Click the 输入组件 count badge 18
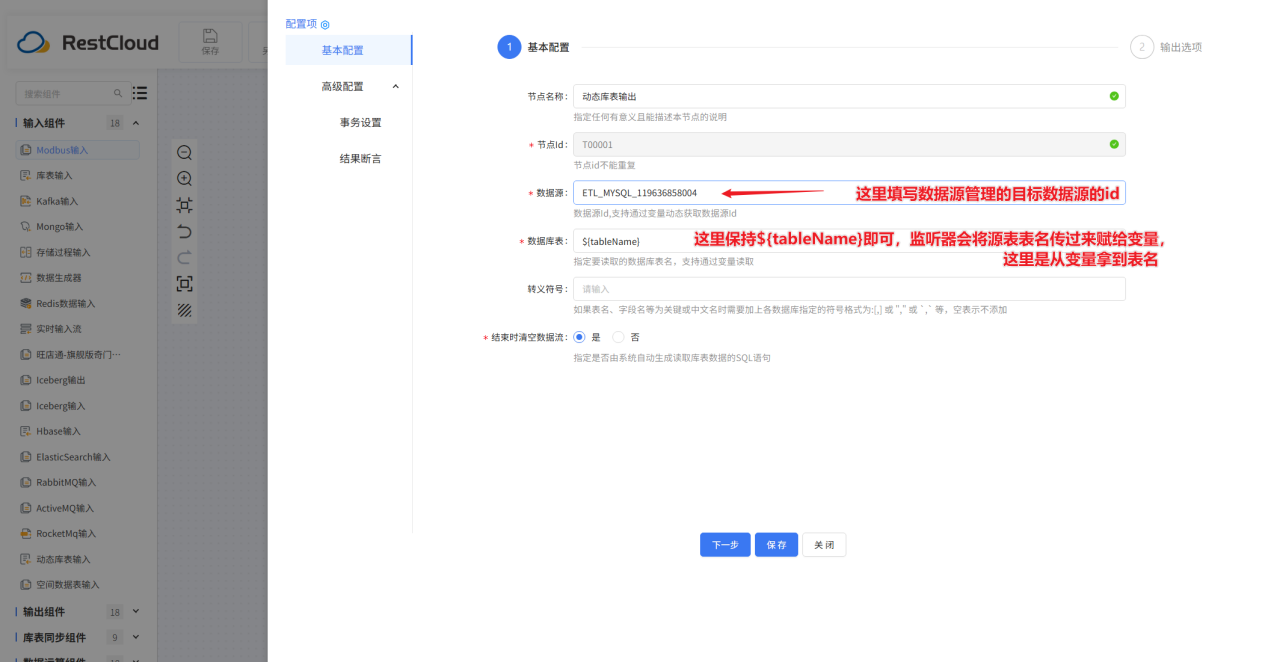Screen dimensions: 1268x662 [x=115, y=123]
